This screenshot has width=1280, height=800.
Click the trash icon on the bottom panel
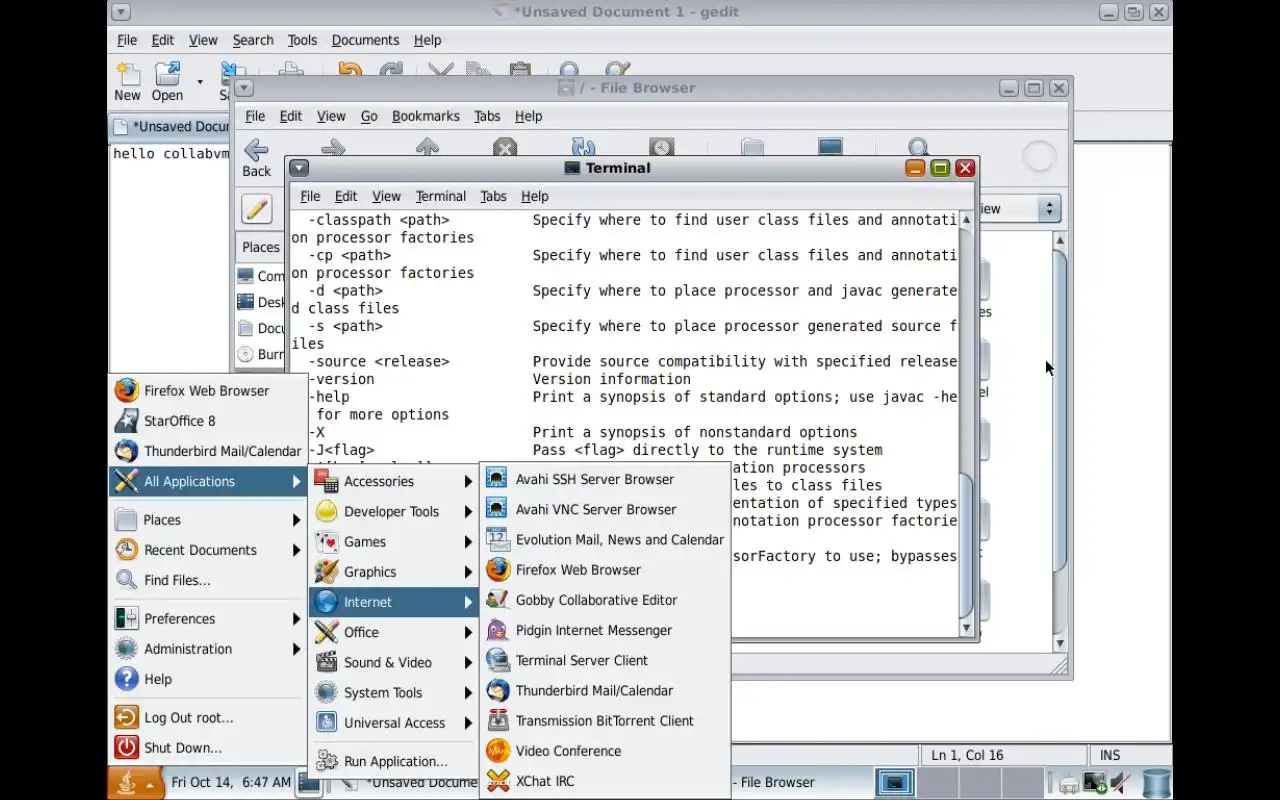(1156, 783)
